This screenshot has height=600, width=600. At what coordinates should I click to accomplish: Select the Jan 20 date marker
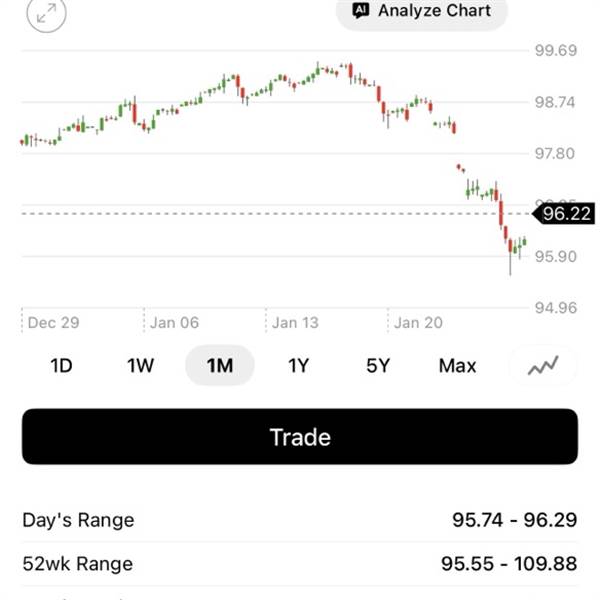click(418, 323)
